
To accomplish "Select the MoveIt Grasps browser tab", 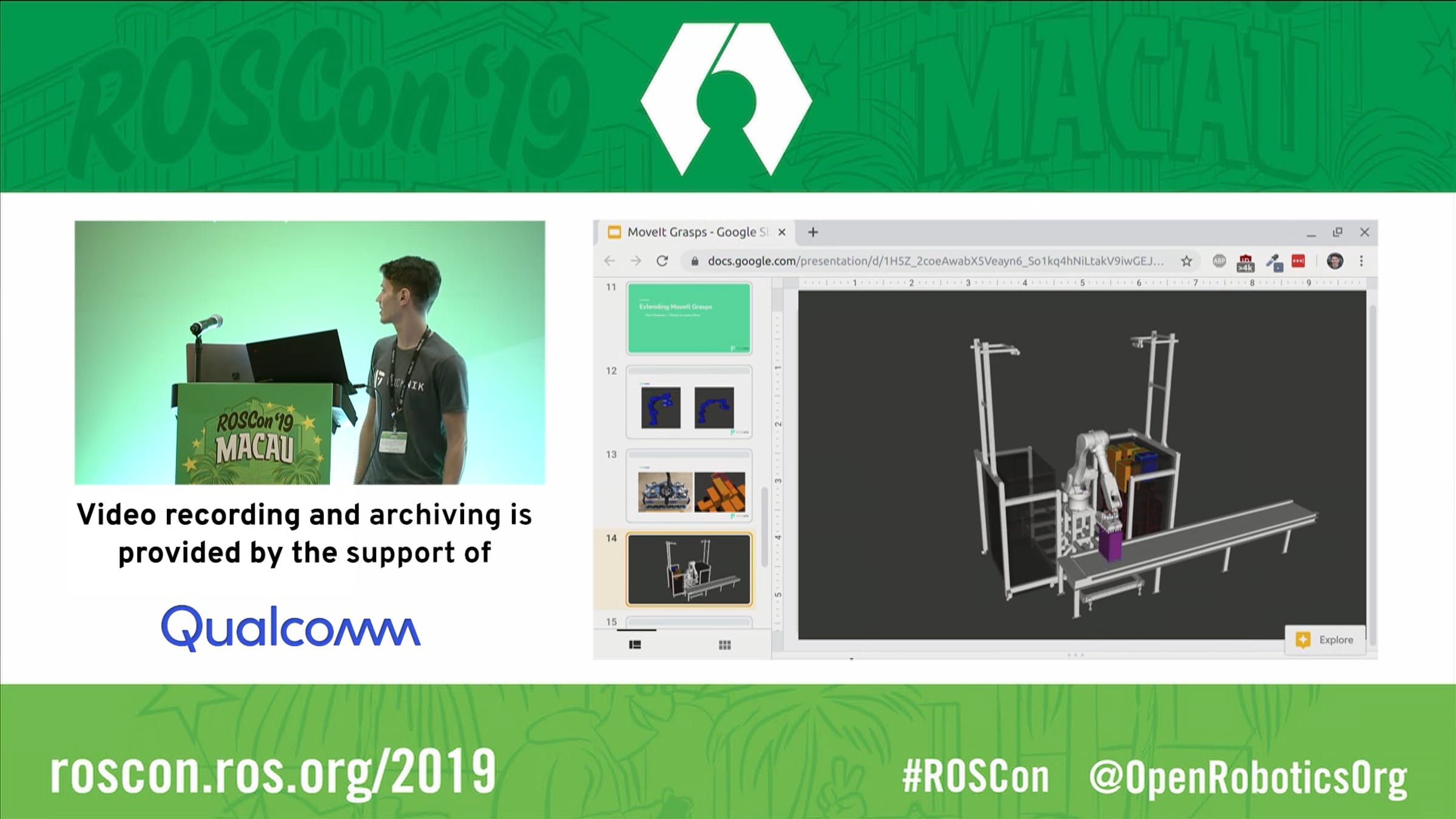I will [x=696, y=232].
